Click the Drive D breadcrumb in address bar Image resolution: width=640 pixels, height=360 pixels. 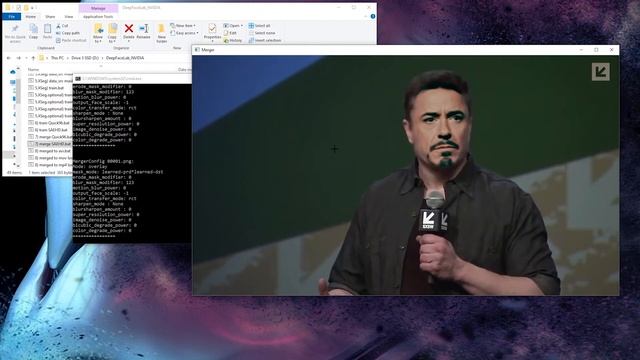pos(85,58)
